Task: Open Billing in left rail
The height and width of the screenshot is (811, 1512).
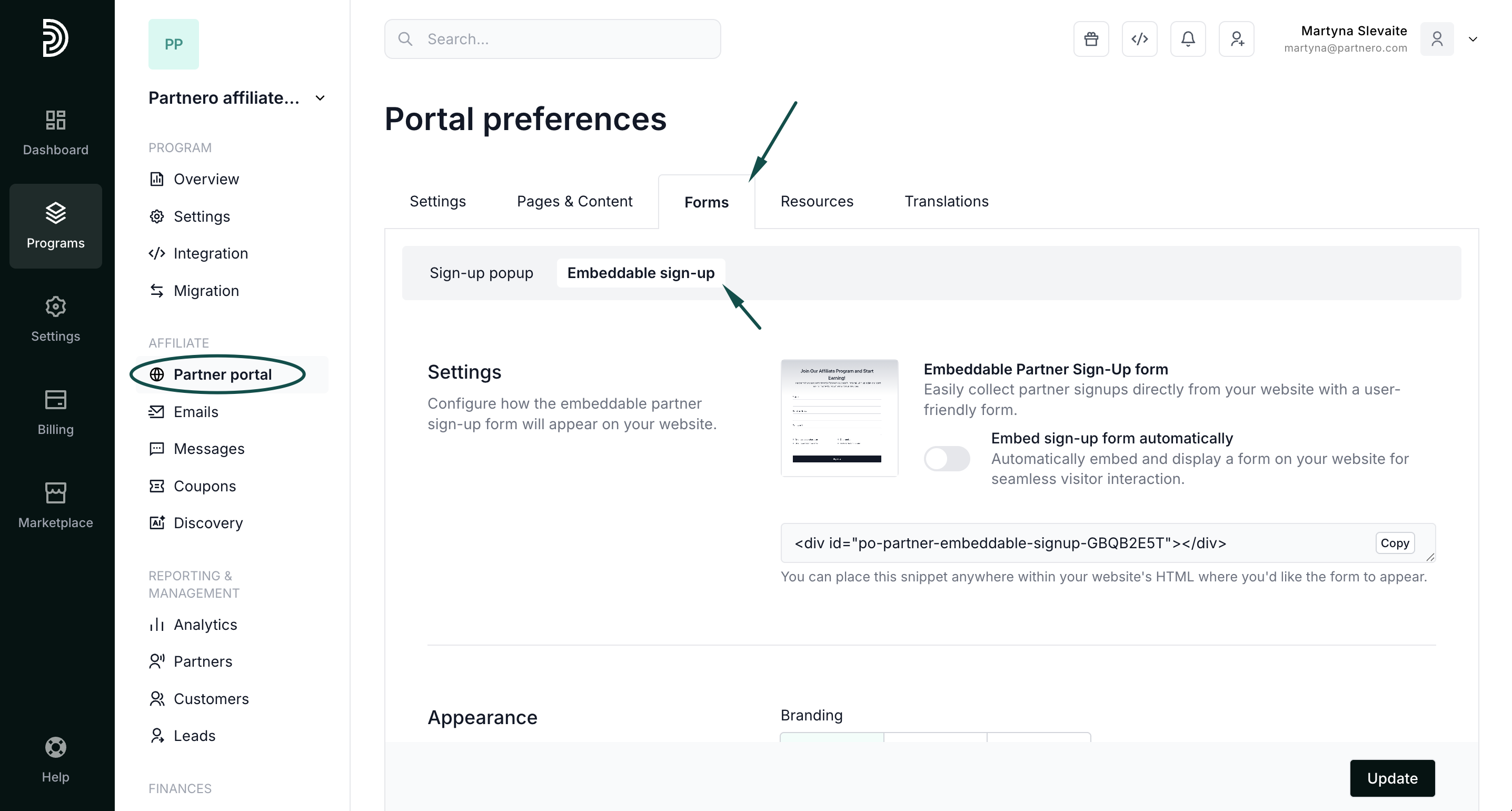Action: pos(55,412)
